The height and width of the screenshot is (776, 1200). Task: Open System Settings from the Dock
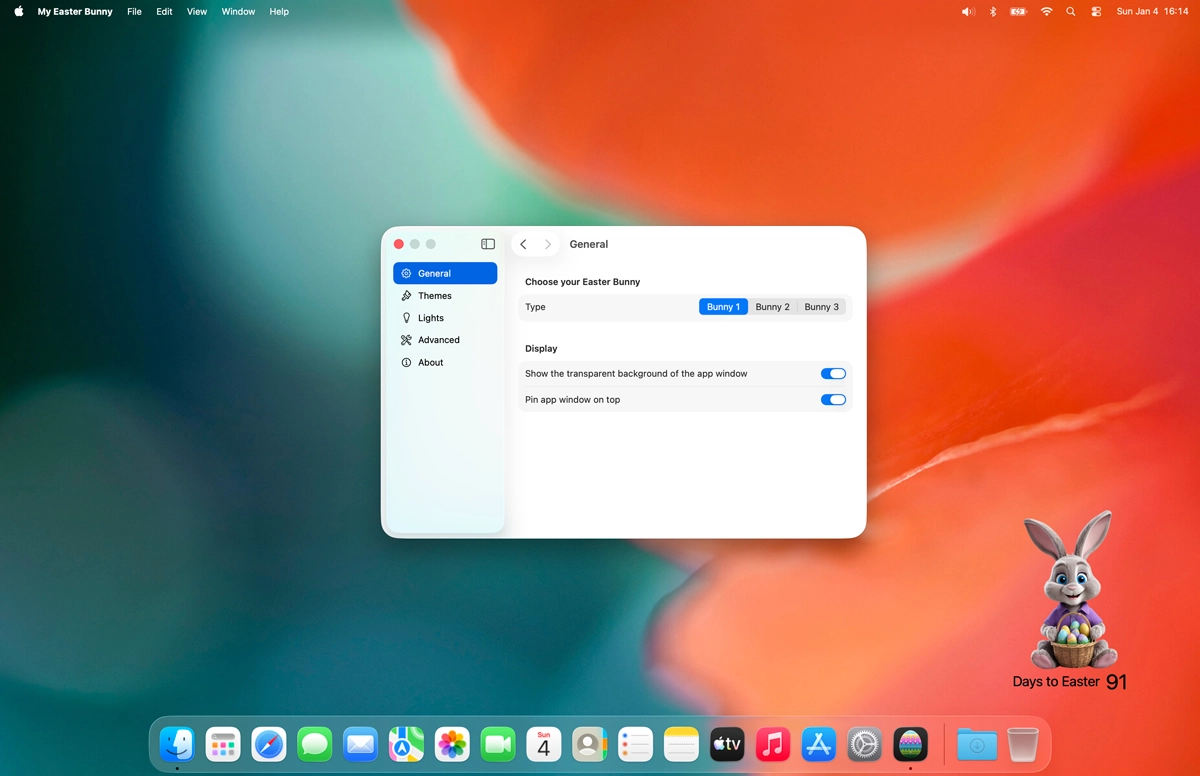(x=864, y=744)
